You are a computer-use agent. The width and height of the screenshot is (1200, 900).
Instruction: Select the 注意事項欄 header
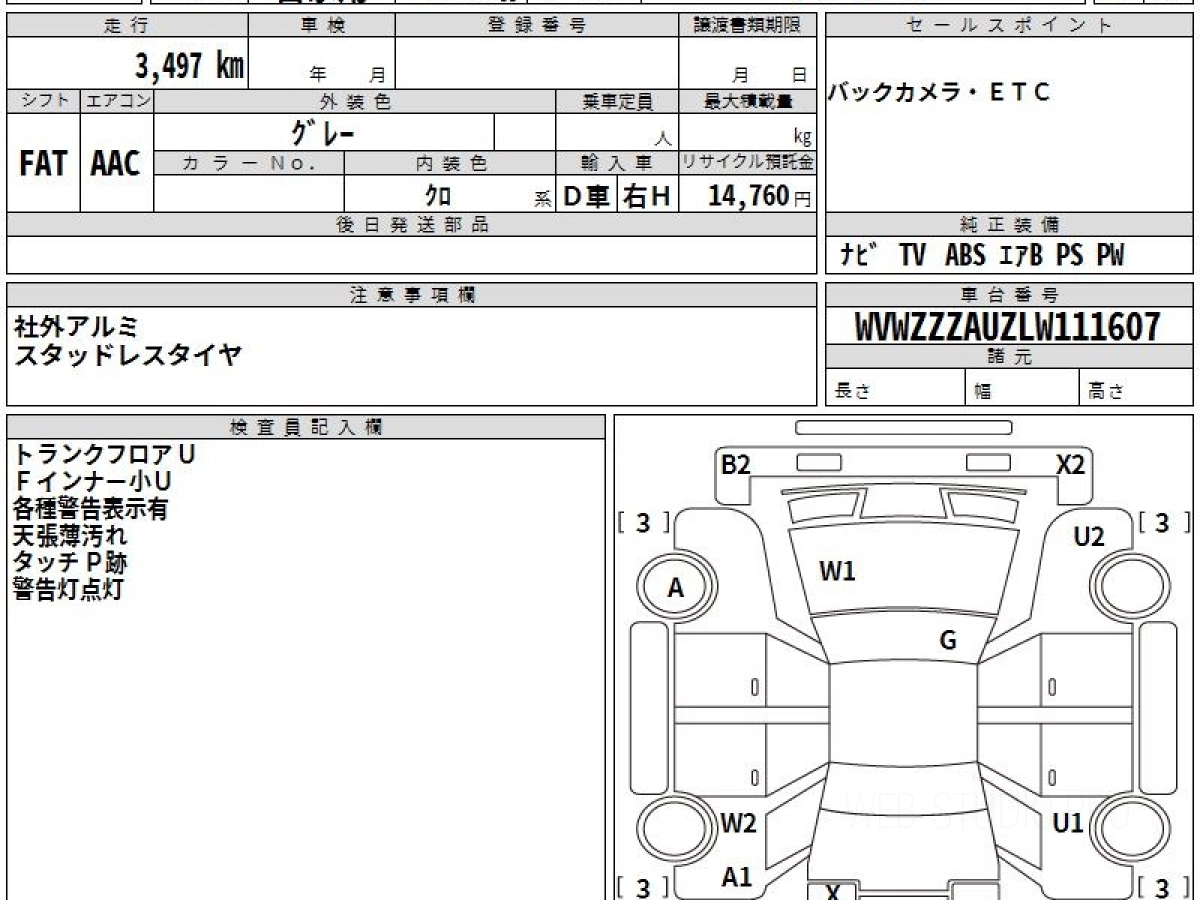(412, 295)
